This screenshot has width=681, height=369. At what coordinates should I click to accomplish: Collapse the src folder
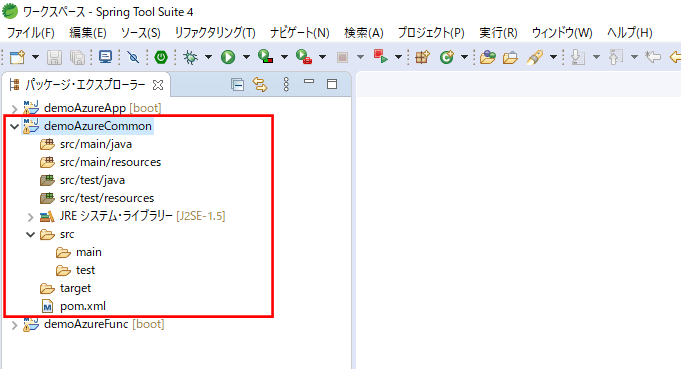(x=30, y=234)
